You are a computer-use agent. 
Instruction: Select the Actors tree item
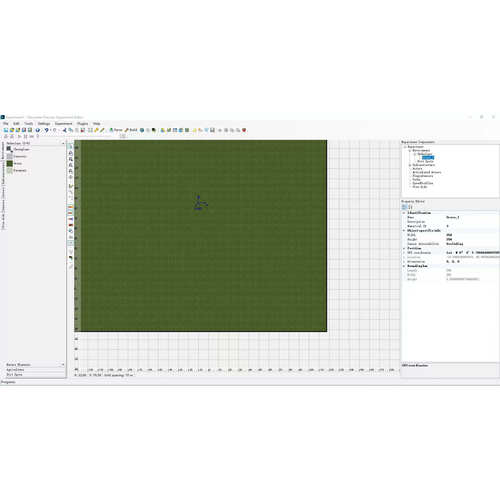(x=417, y=169)
